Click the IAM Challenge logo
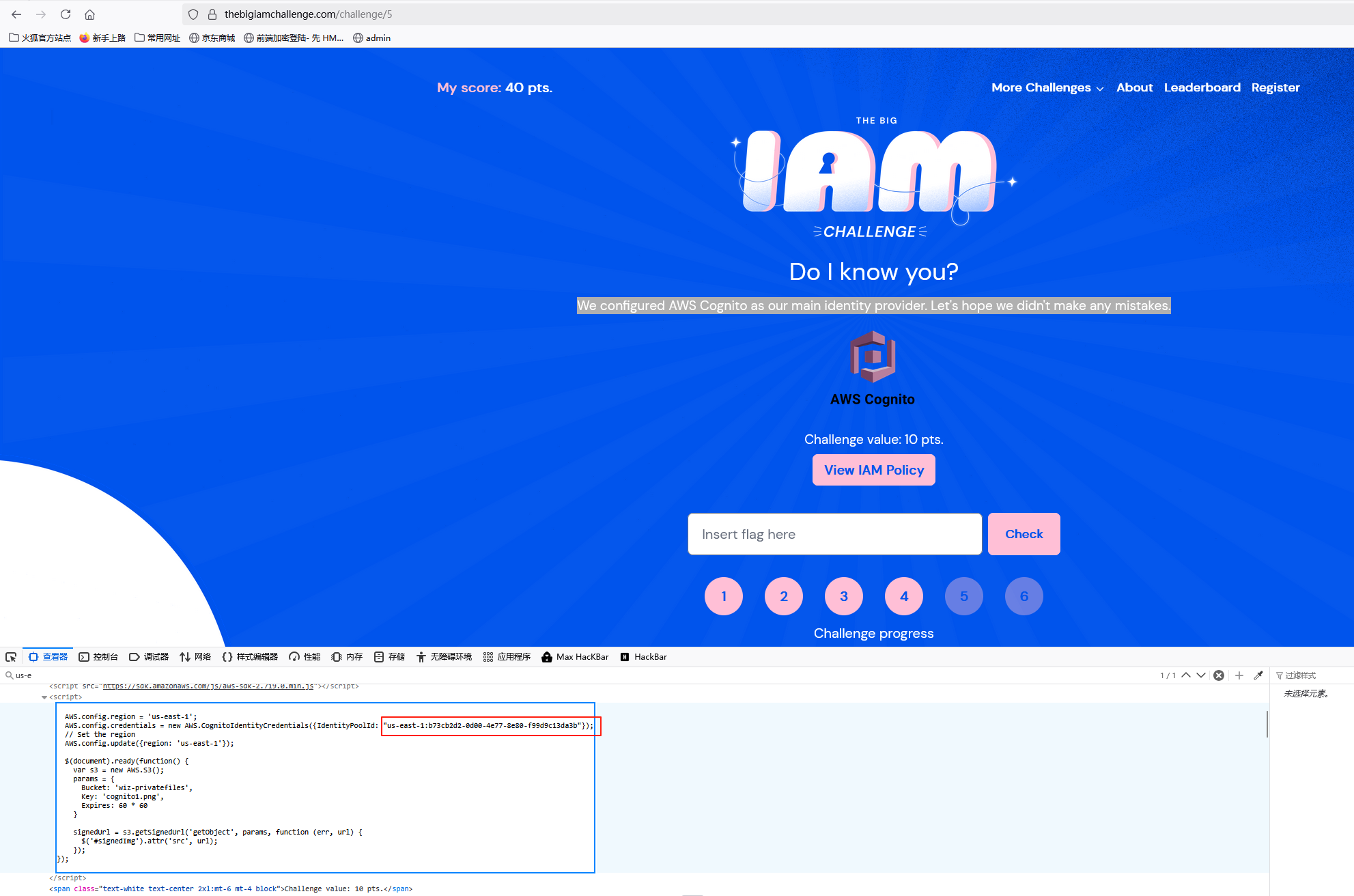Viewport: 1354px width, 896px height. pos(874,176)
